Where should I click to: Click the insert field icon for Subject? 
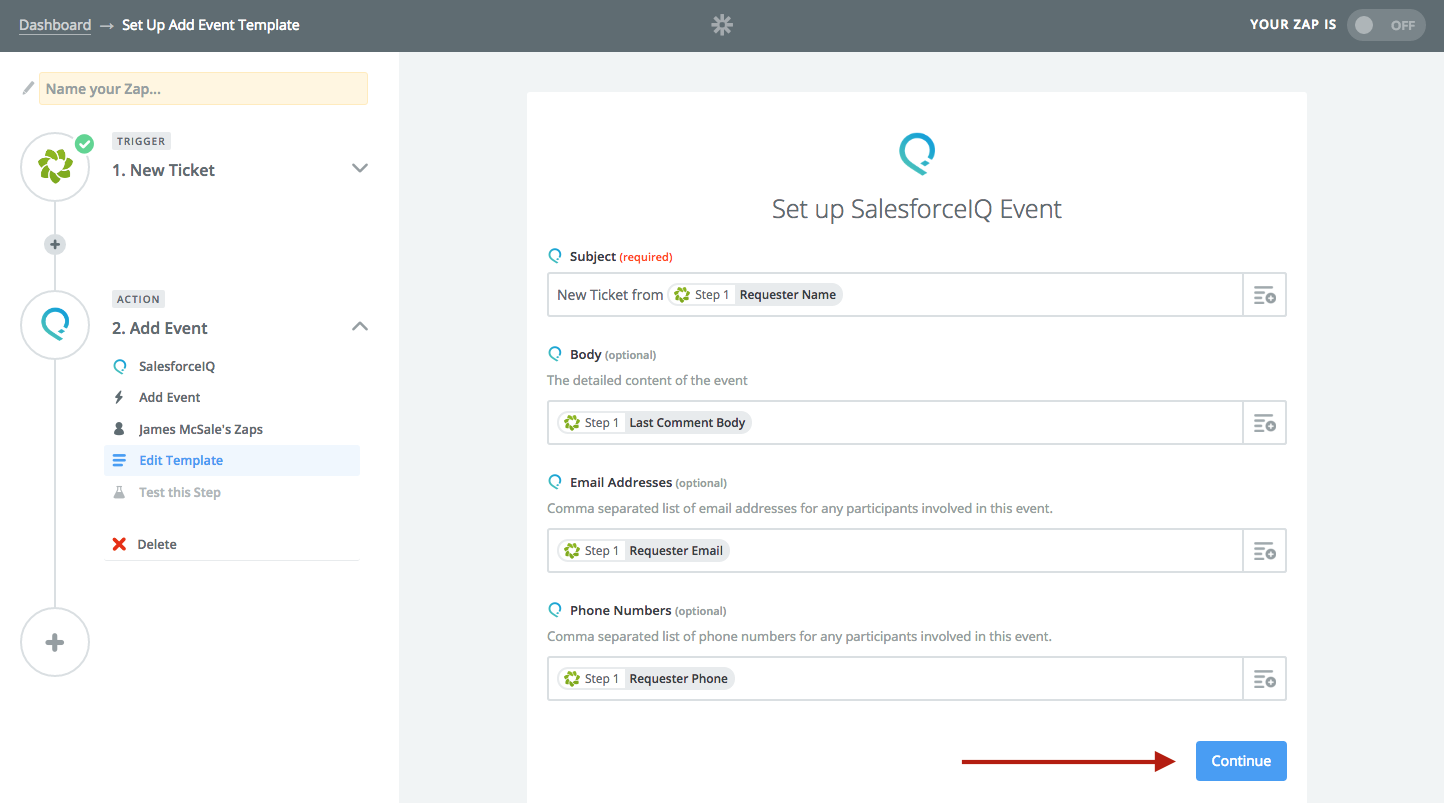coord(1264,295)
